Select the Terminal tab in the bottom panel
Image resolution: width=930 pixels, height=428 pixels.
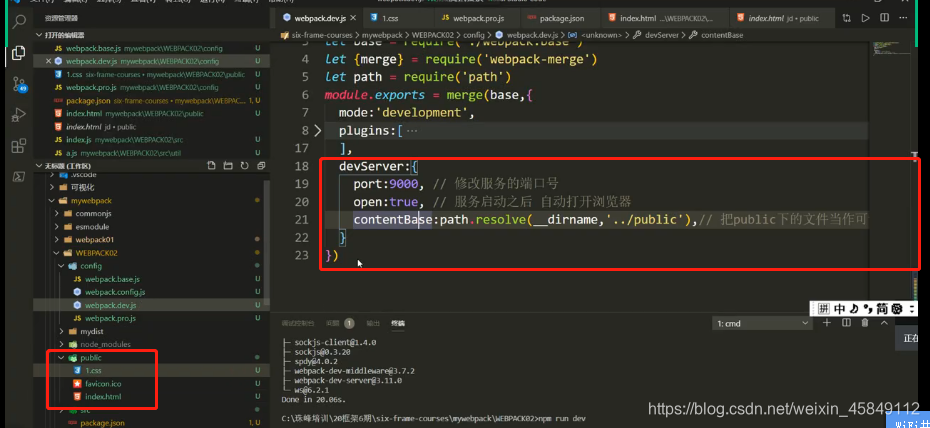[397, 324]
